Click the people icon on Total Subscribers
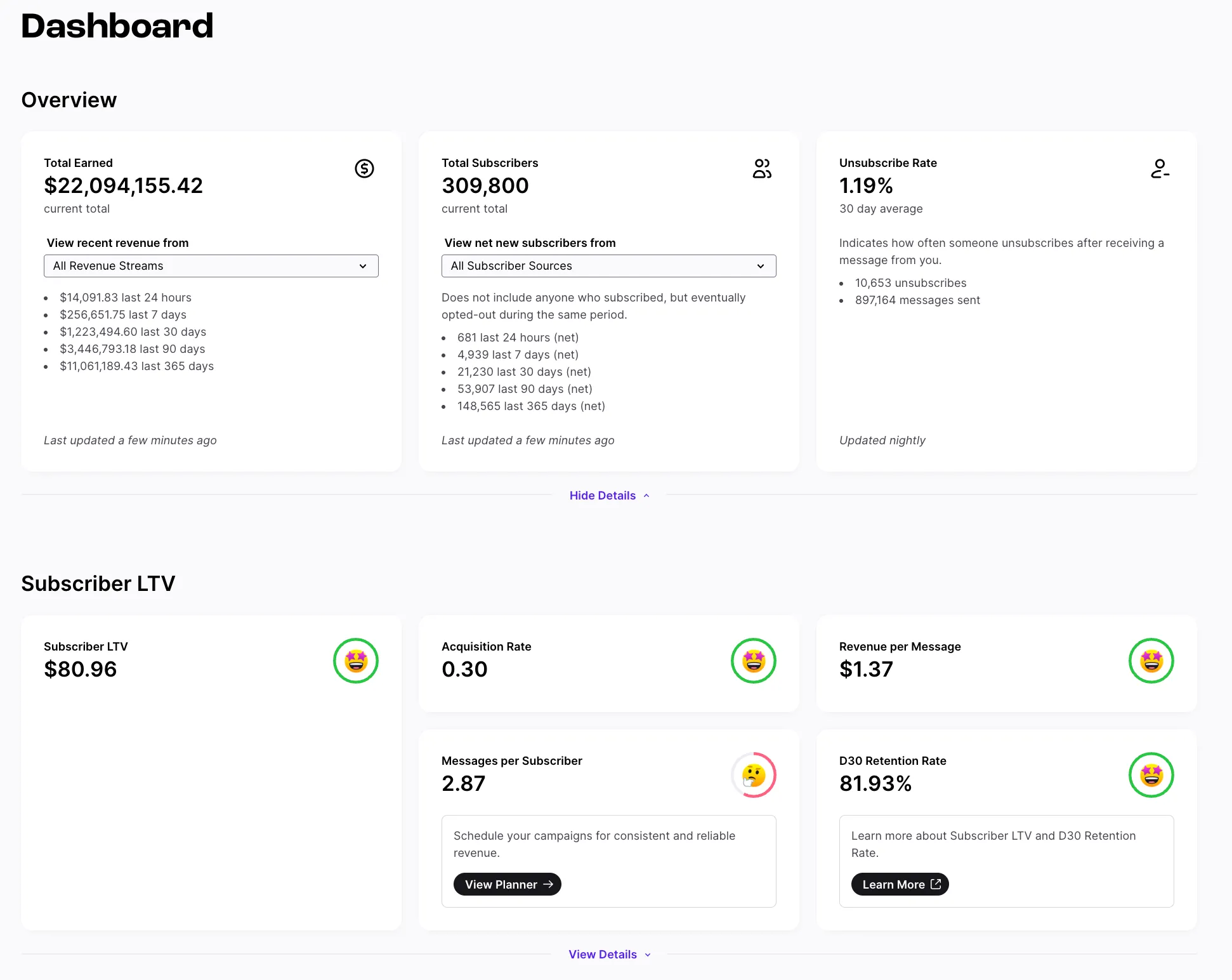Image resolution: width=1232 pixels, height=980 pixels. 762,169
